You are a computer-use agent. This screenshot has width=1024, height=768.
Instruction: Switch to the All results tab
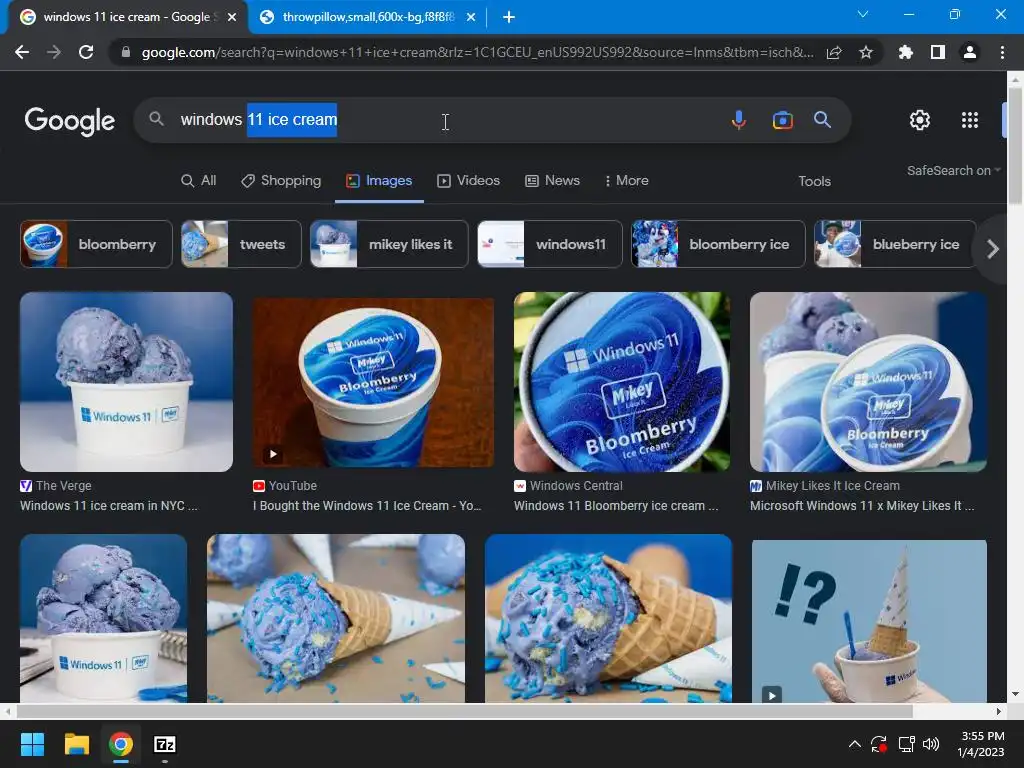199,181
